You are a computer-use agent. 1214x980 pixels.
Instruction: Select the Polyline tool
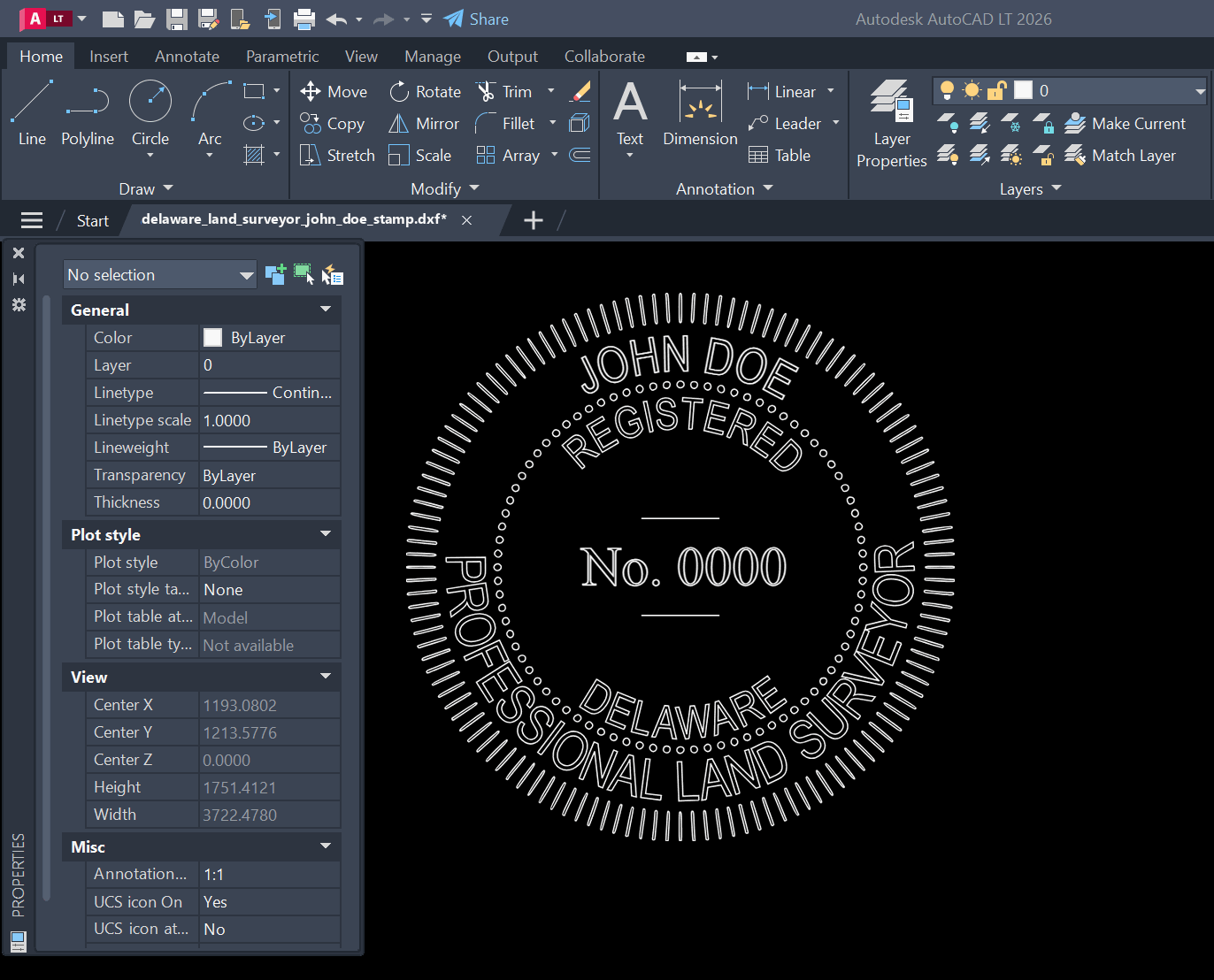coord(88,112)
